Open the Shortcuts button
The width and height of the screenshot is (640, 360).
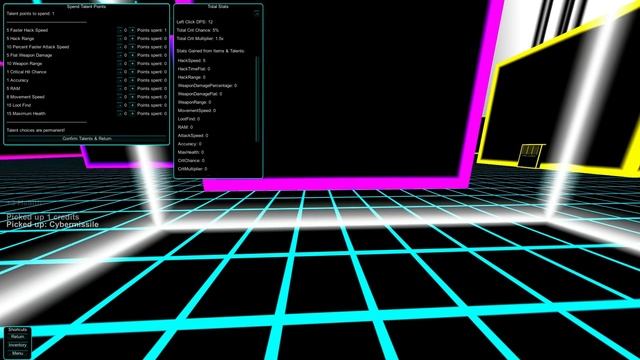[x=18, y=330]
